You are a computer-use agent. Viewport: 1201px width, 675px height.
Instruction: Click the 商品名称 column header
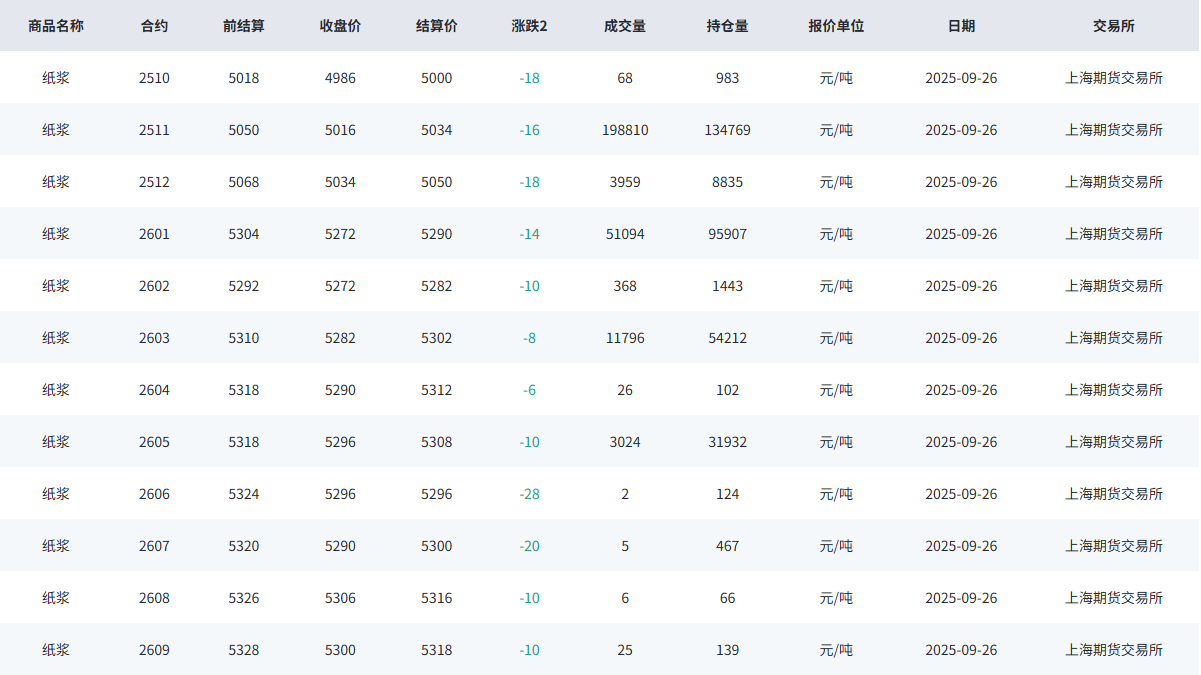pos(56,26)
